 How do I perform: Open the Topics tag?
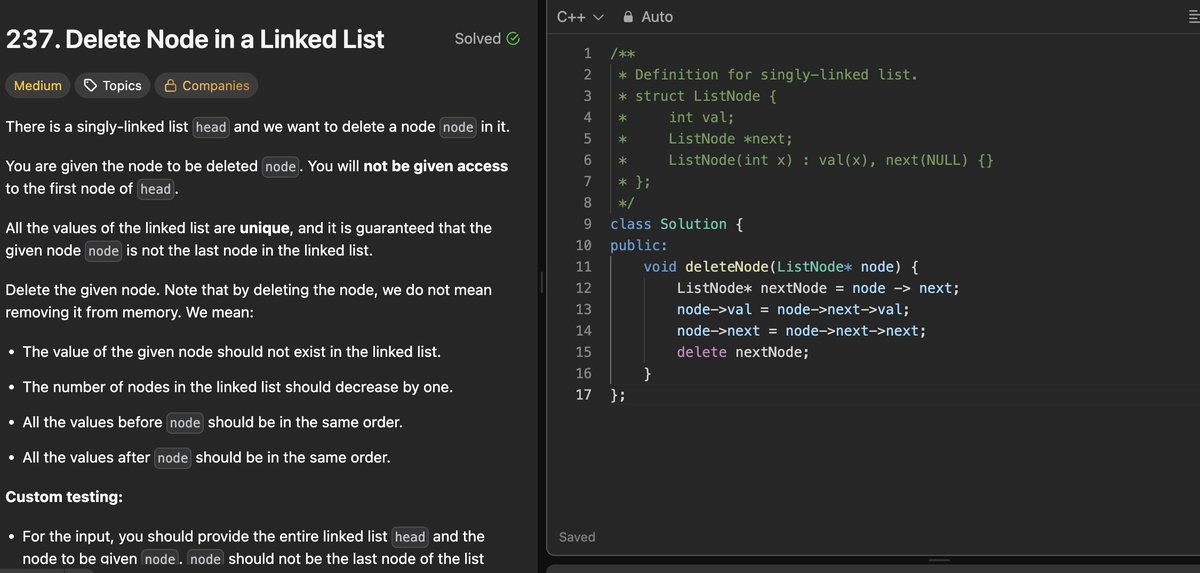click(x=112, y=86)
